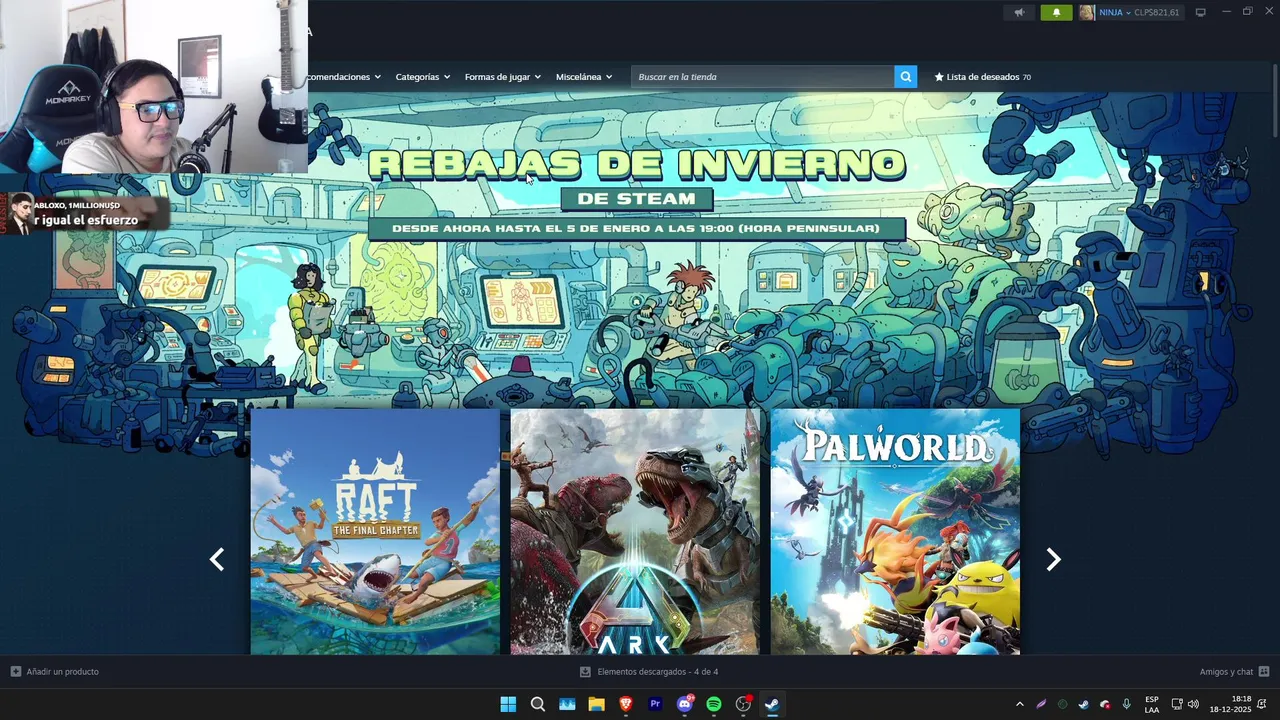
Task: Advance carousel with right arrow
Action: pos(1053,560)
